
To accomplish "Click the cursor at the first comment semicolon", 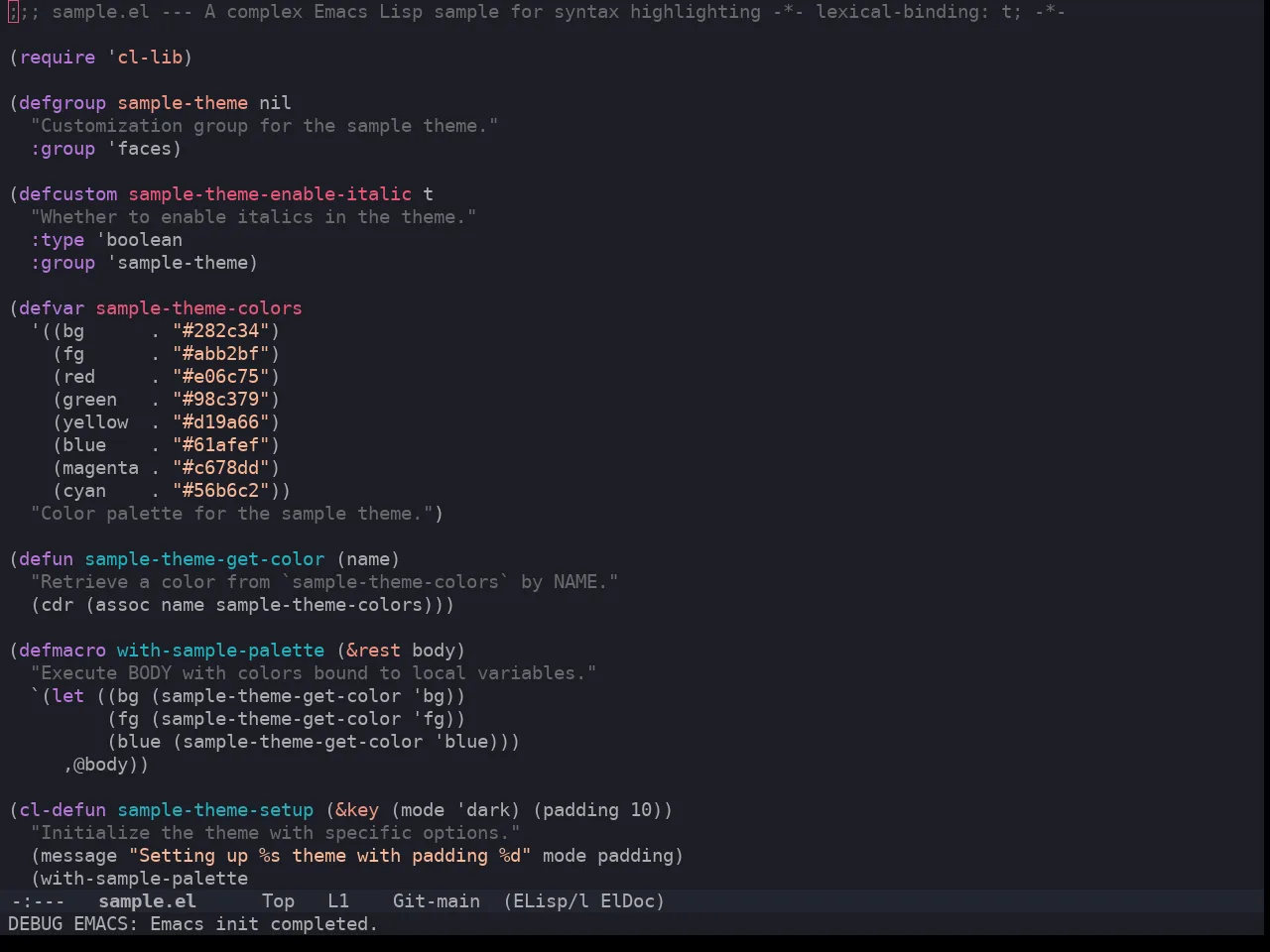I will coord(13,12).
